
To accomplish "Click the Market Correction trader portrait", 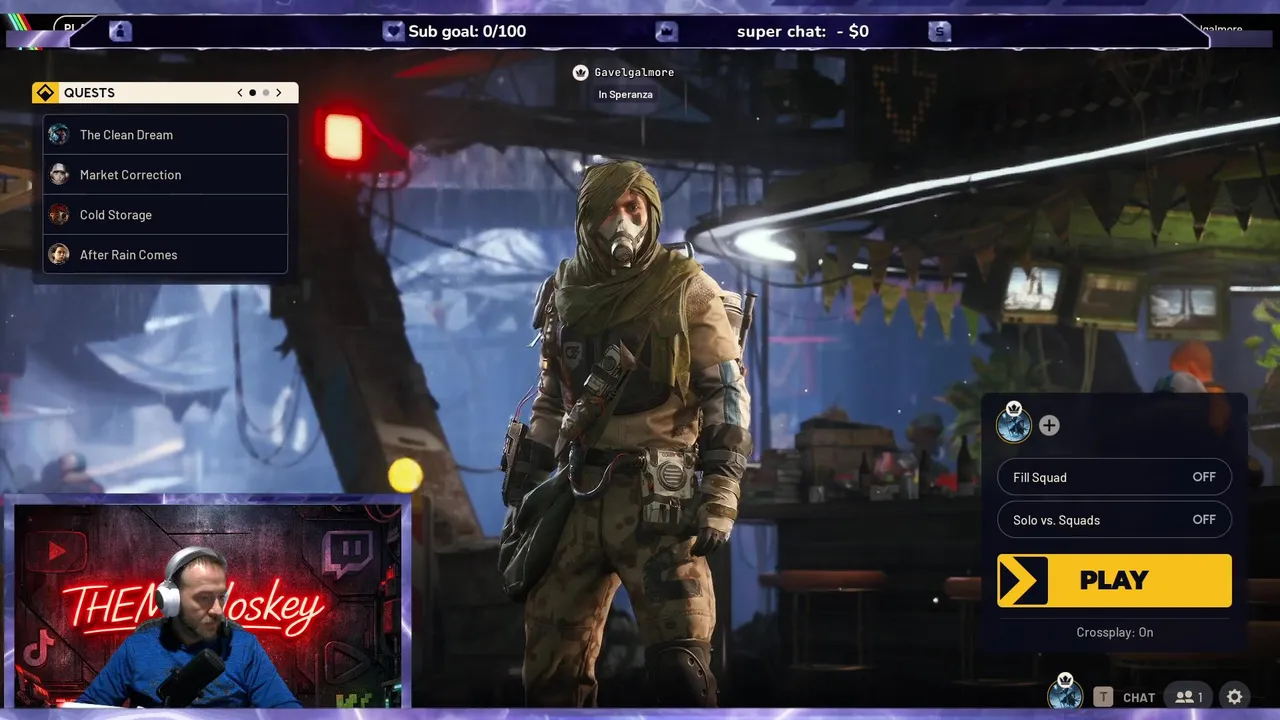I will pyautogui.click(x=59, y=175).
